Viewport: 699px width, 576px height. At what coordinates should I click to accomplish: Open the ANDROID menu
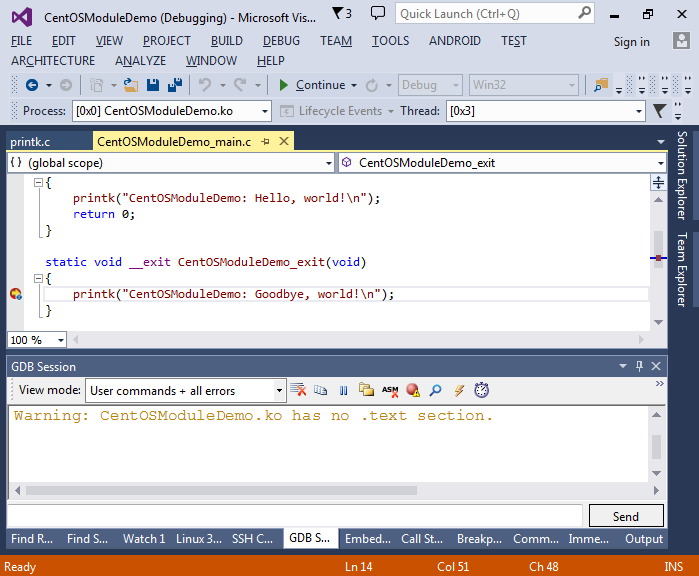click(455, 41)
